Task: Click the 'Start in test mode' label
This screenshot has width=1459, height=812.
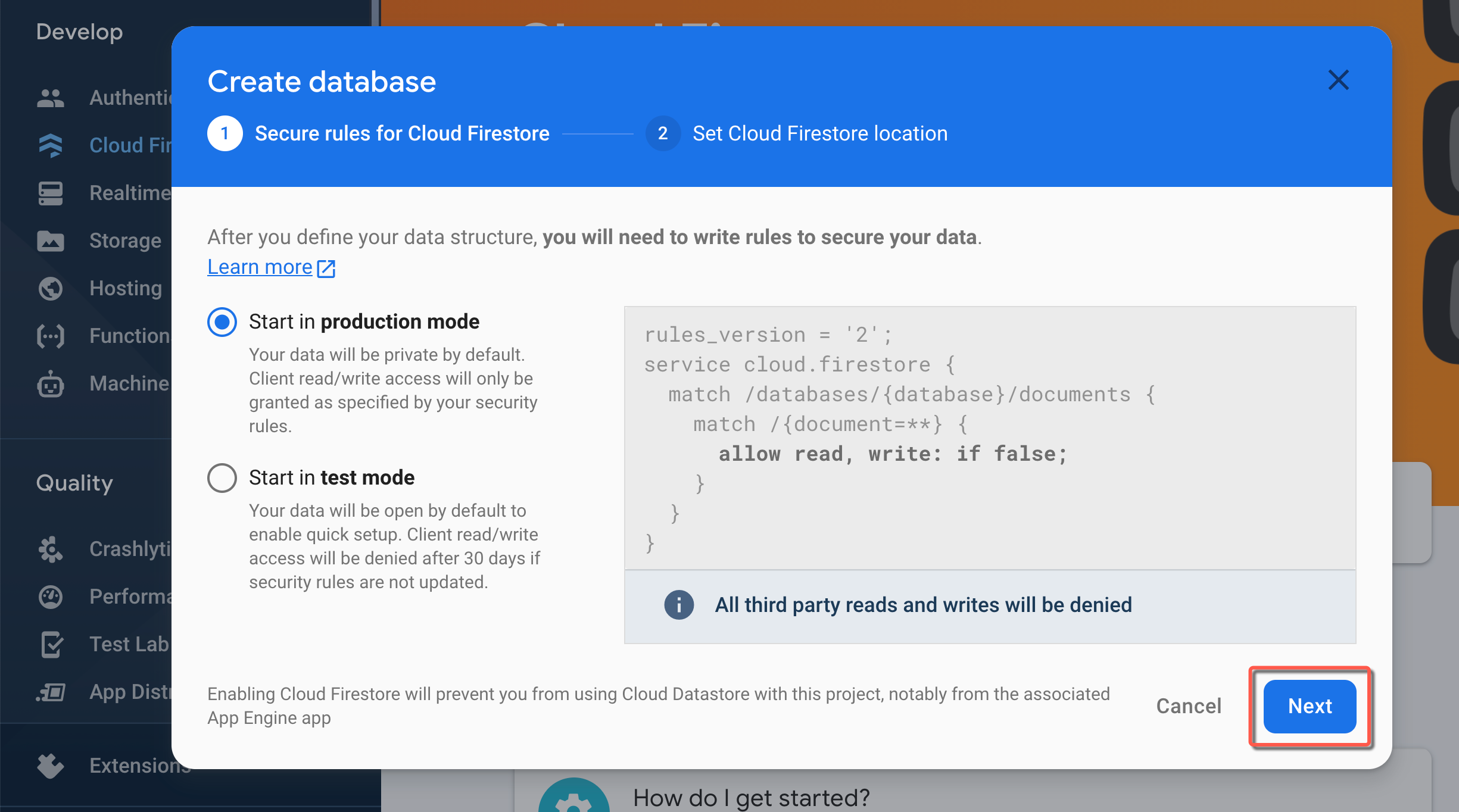Action: click(x=332, y=477)
